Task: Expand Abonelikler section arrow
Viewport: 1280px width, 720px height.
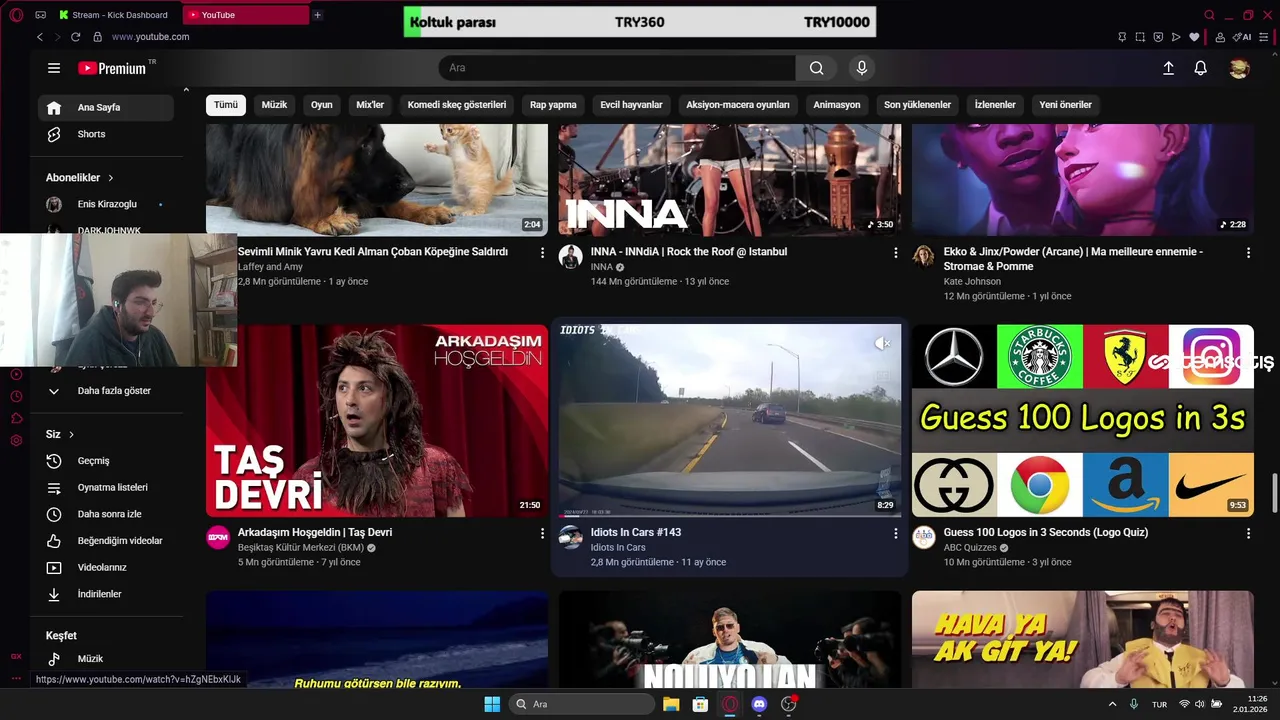Action: pos(111,178)
